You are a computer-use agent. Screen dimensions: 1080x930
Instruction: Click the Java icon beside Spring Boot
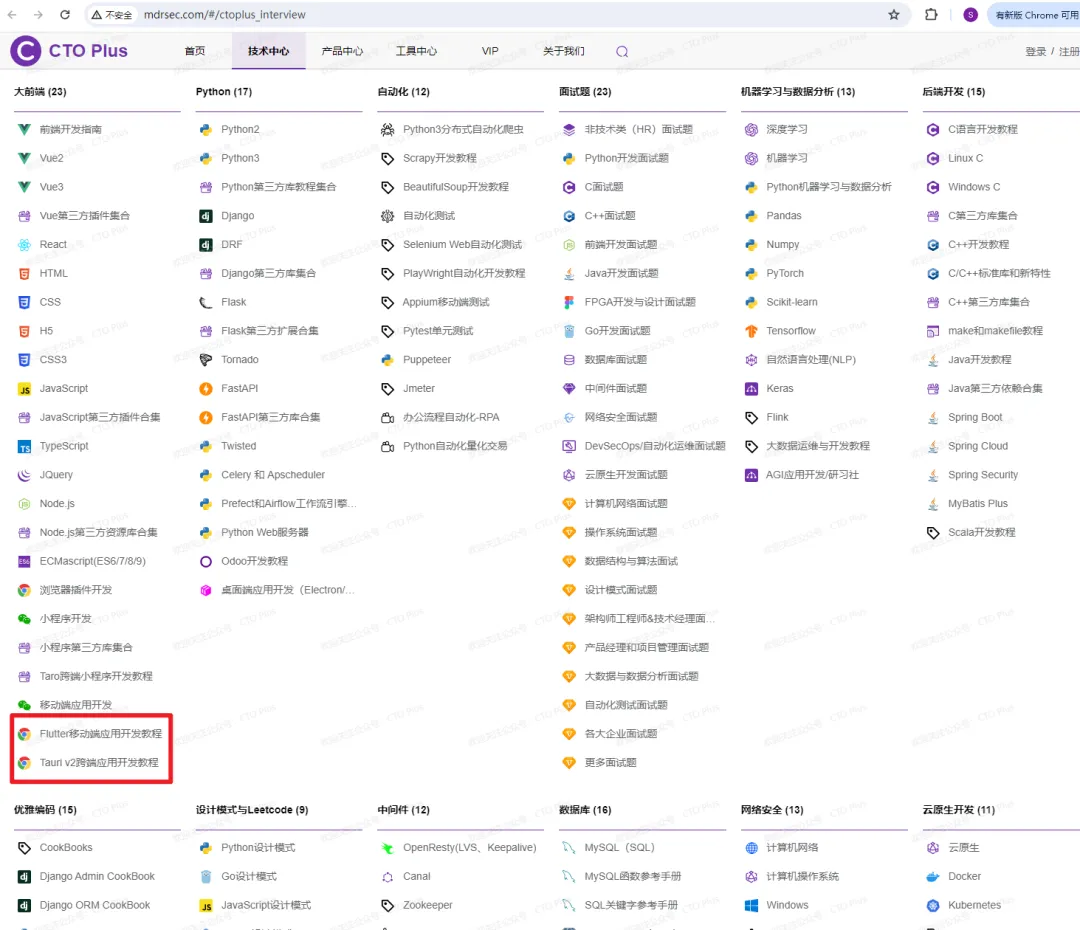(933, 417)
